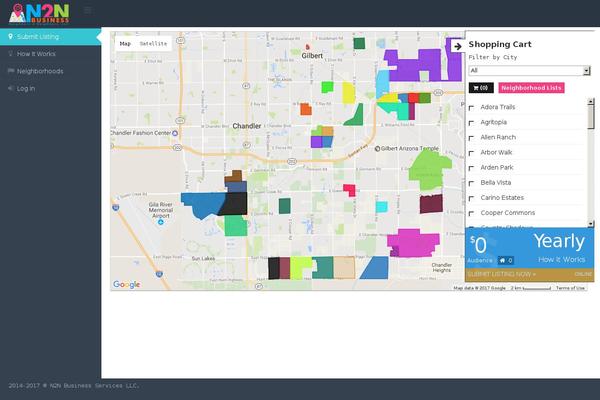Viewport: 600px width, 400px height.
Task: Check the Carino Estates checkbox
Action: 471,199
